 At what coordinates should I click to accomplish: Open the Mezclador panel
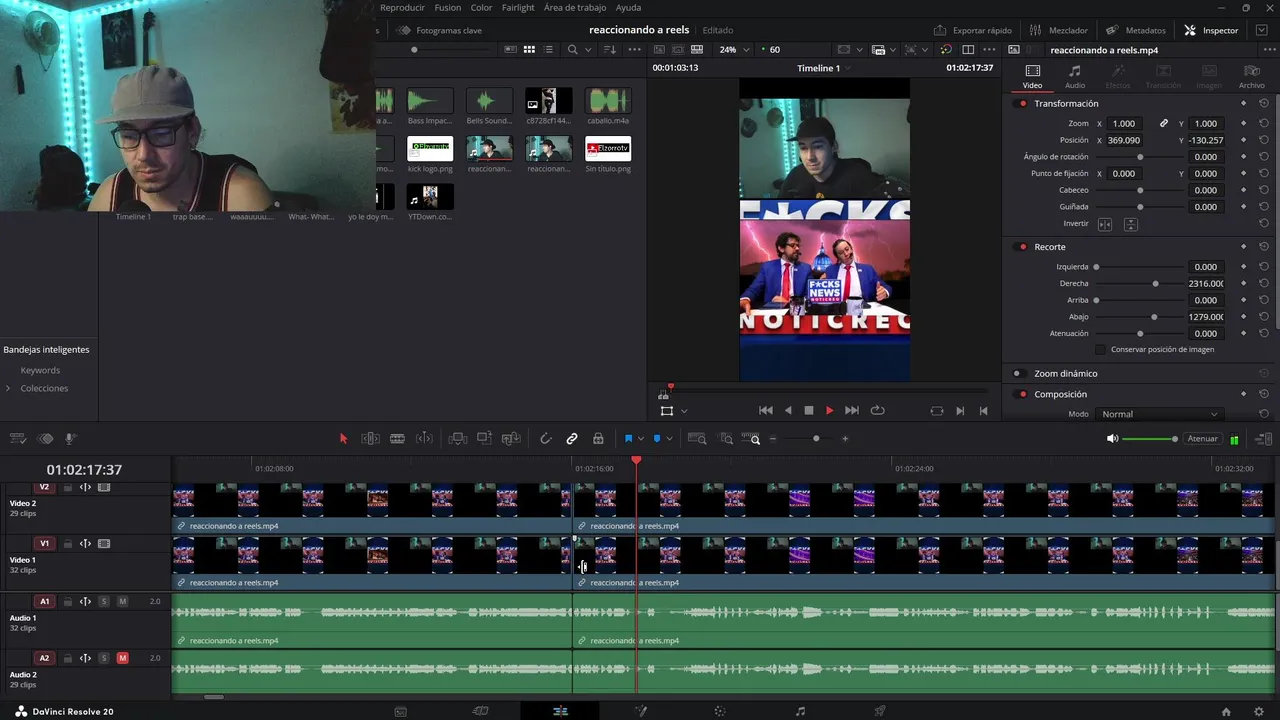click(x=1058, y=30)
